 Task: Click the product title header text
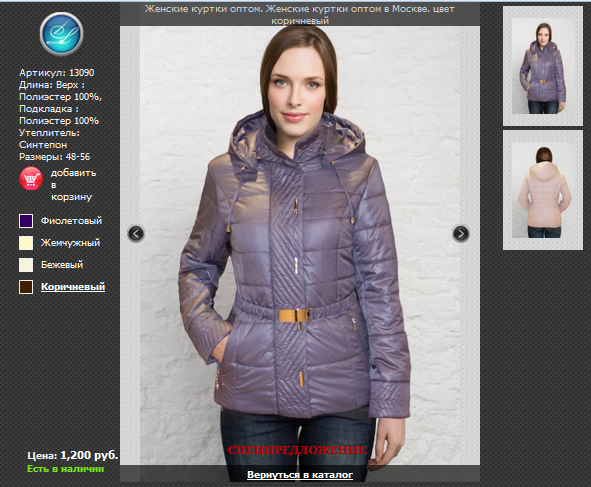pyautogui.click(x=300, y=14)
